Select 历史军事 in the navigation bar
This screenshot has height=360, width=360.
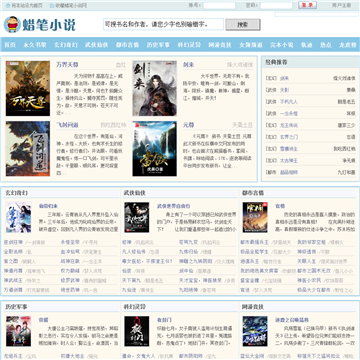[x=158, y=45]
